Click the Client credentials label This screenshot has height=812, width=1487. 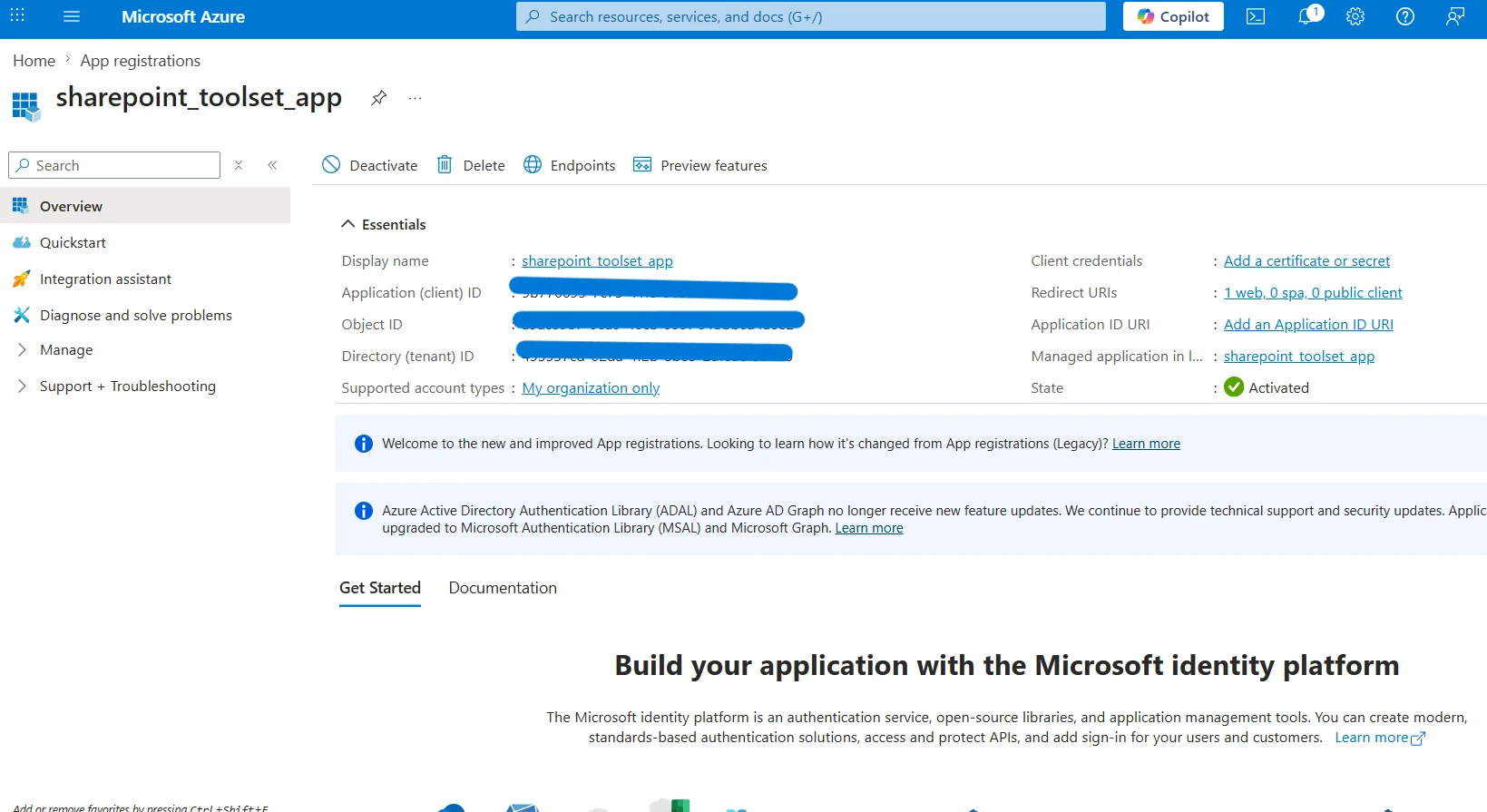[1086, 261]
